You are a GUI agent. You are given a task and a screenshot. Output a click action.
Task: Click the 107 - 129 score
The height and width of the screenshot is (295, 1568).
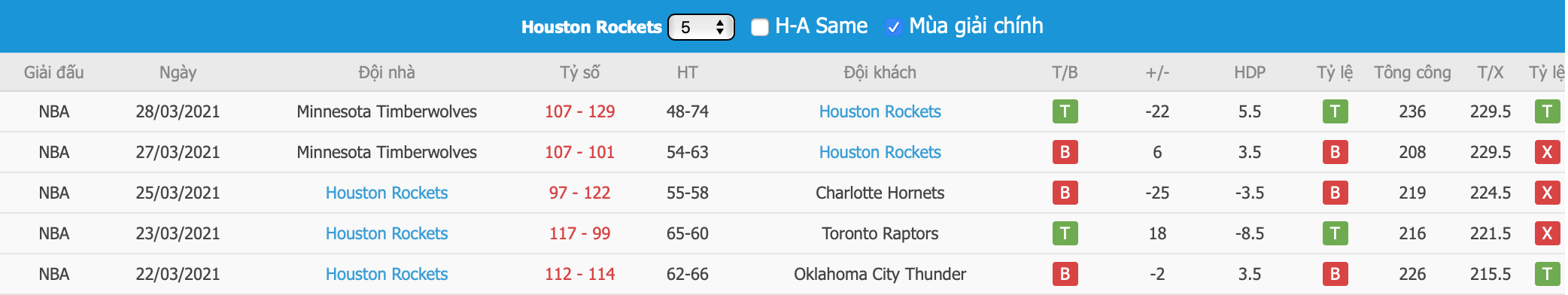[579, 111]
